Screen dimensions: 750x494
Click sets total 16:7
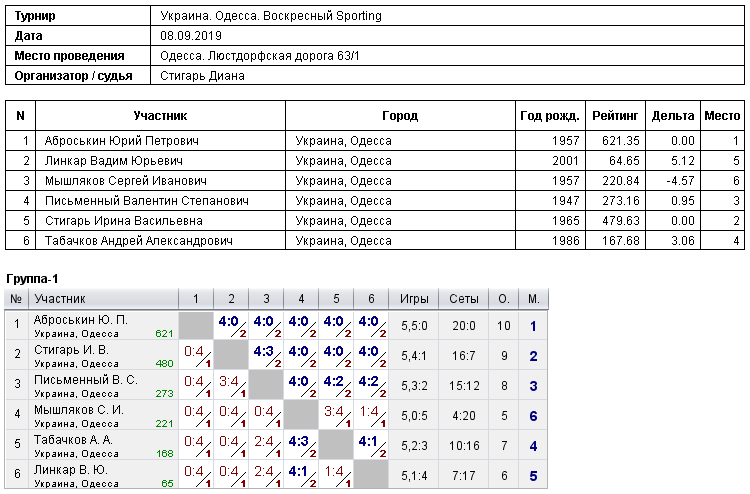click(464, 356)
